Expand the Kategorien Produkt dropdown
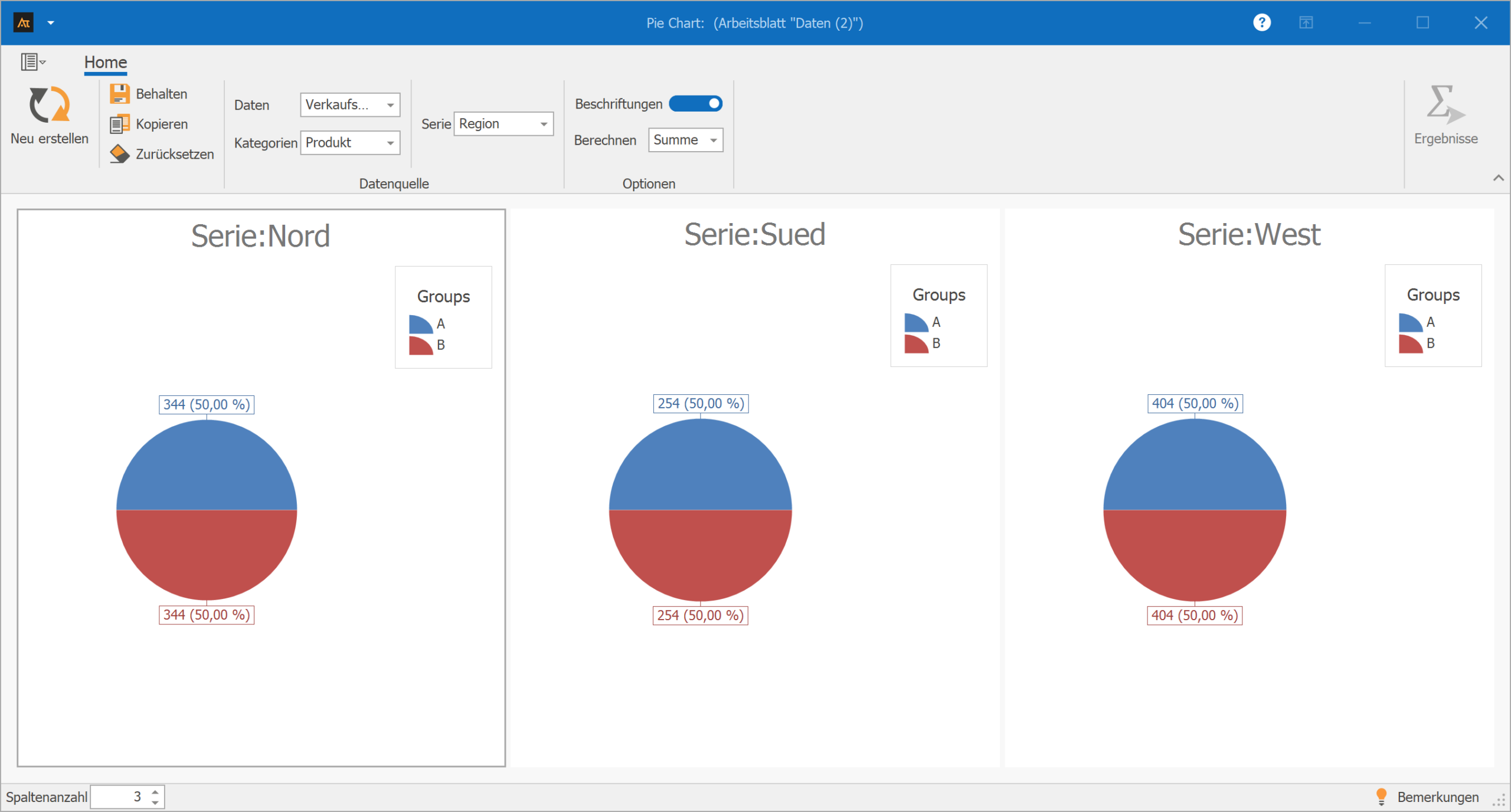This screenshot has width=1511, height=812. click(390, 143)
